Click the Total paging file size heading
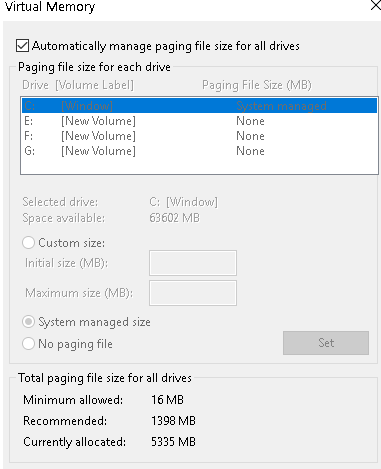This screenshot has width=381, height=469. pyautogui.click(x=105, y=378)
